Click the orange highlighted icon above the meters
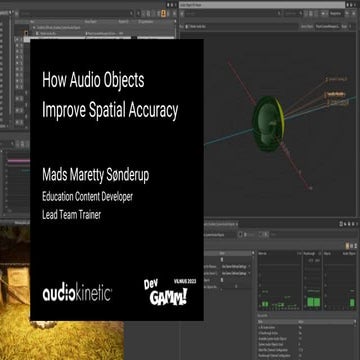Viewport: 360px width, 360px height. [347, 245]
